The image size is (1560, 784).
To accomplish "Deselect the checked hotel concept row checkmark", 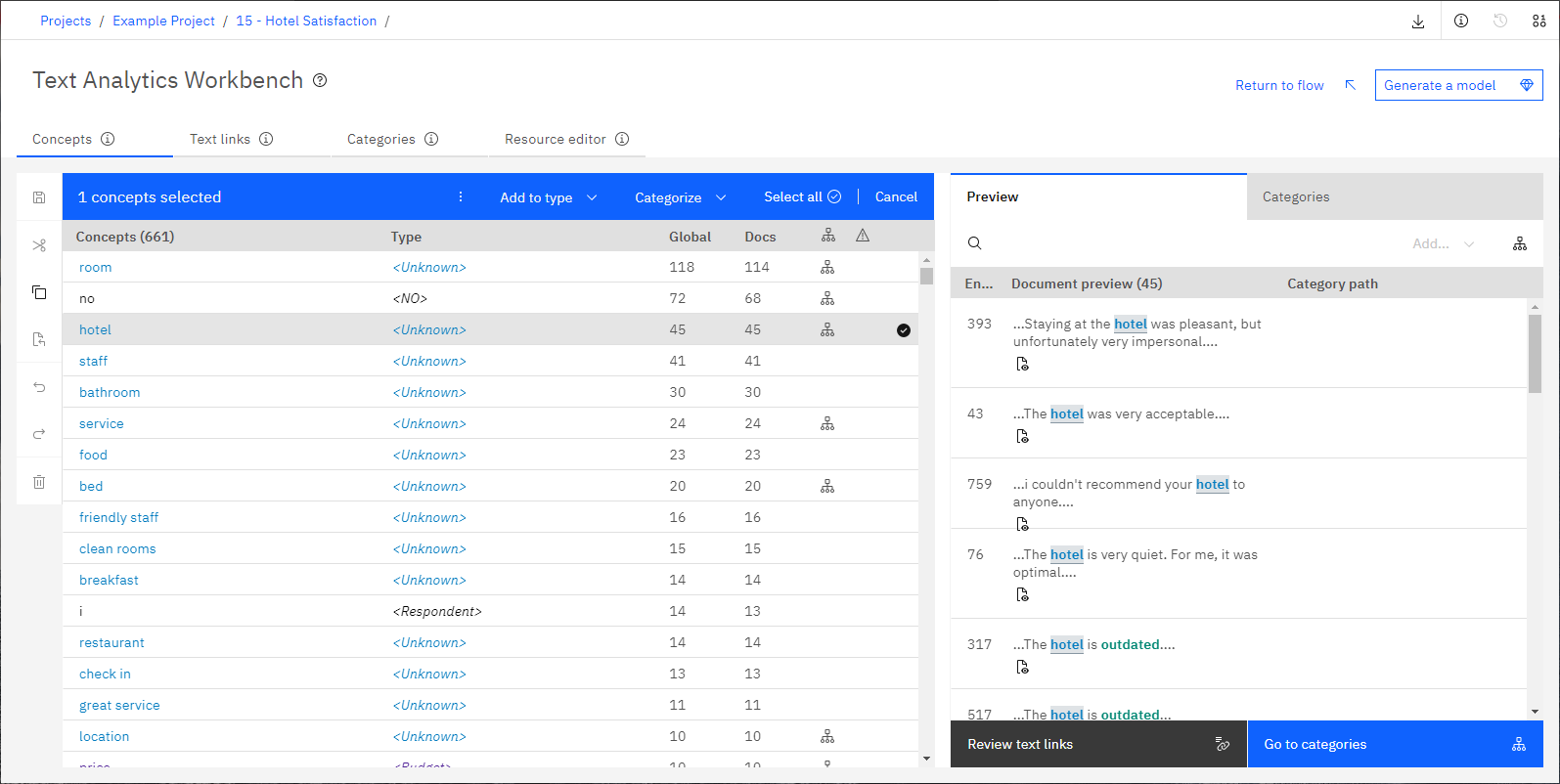I will pos(904,330).
